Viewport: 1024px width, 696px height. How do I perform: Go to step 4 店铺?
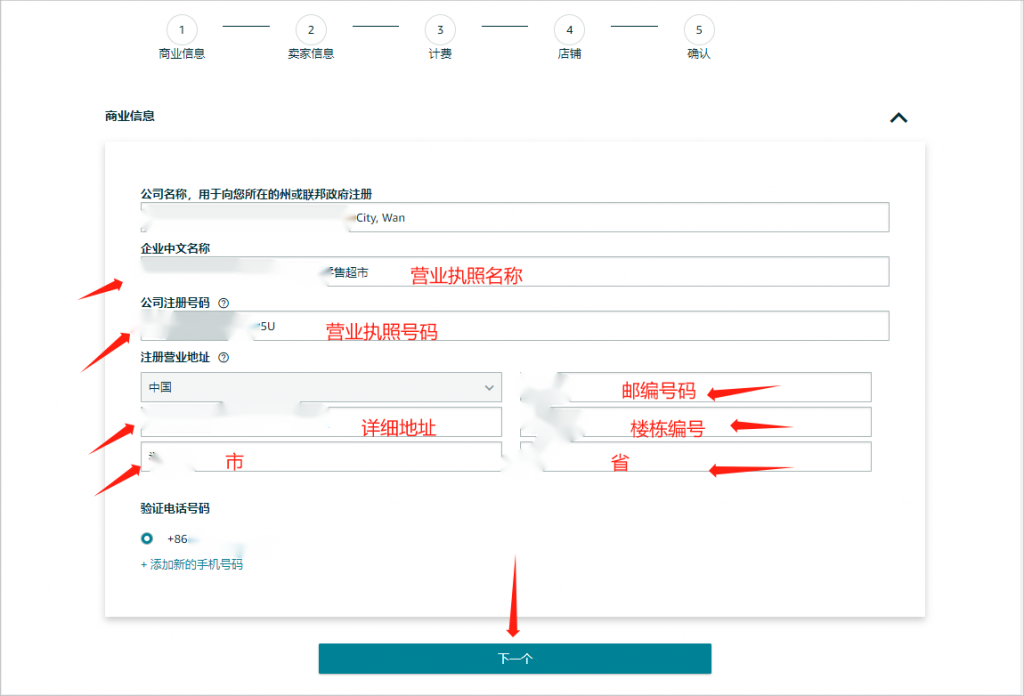tap(569, 30)
